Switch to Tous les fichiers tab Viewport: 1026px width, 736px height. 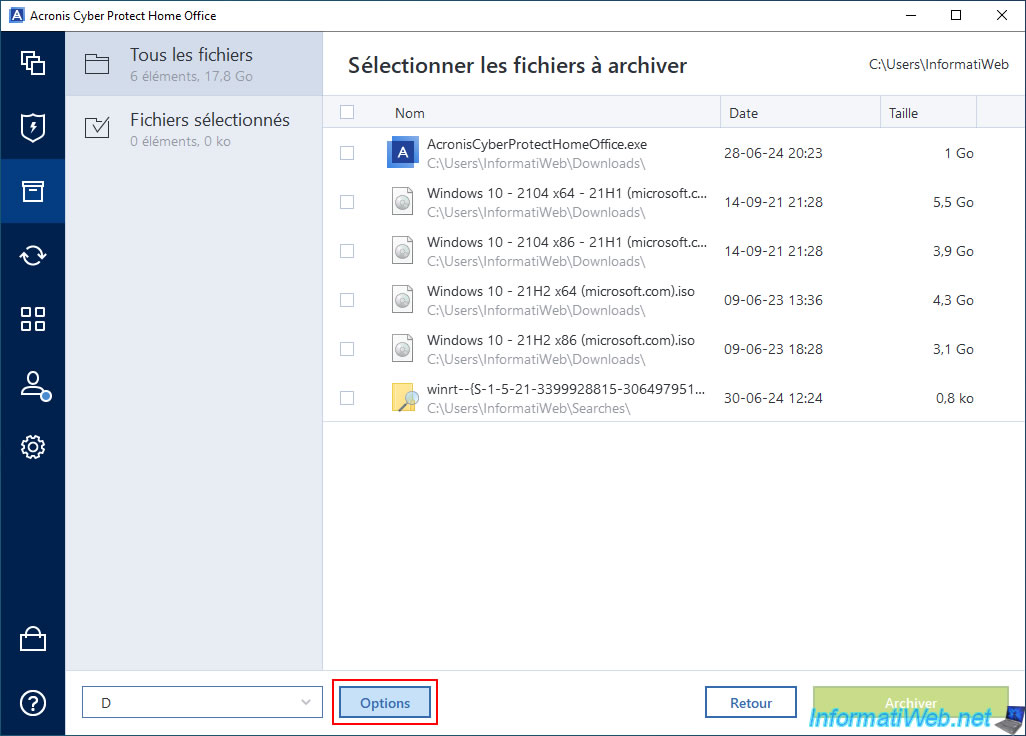click(x=194, y=64)
